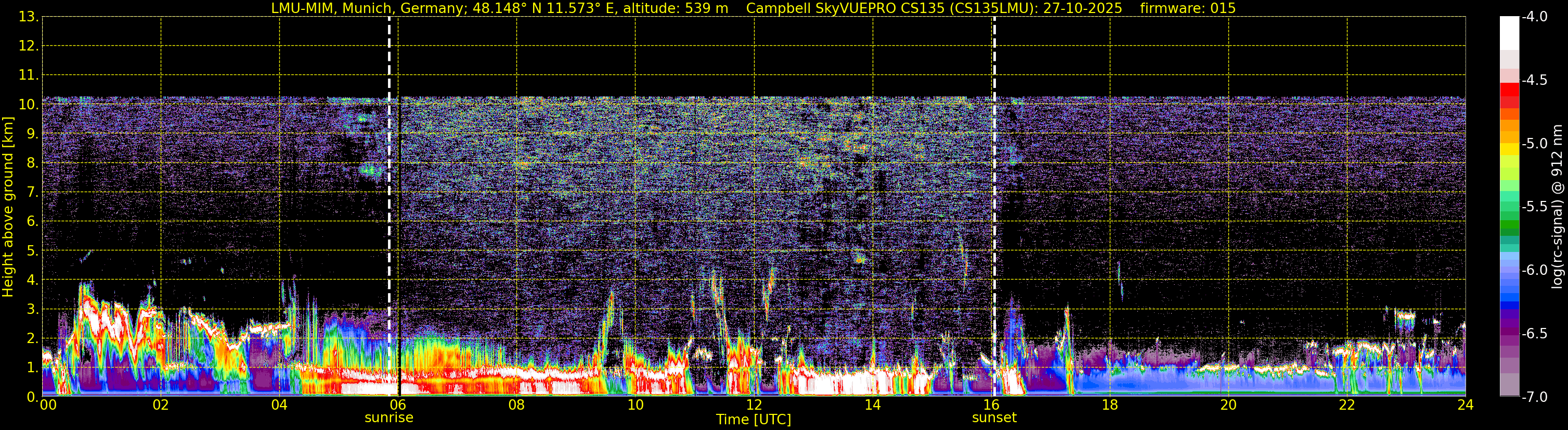Click the sunrise label below time axis
Screen dimensions: 1568x430
388,418
